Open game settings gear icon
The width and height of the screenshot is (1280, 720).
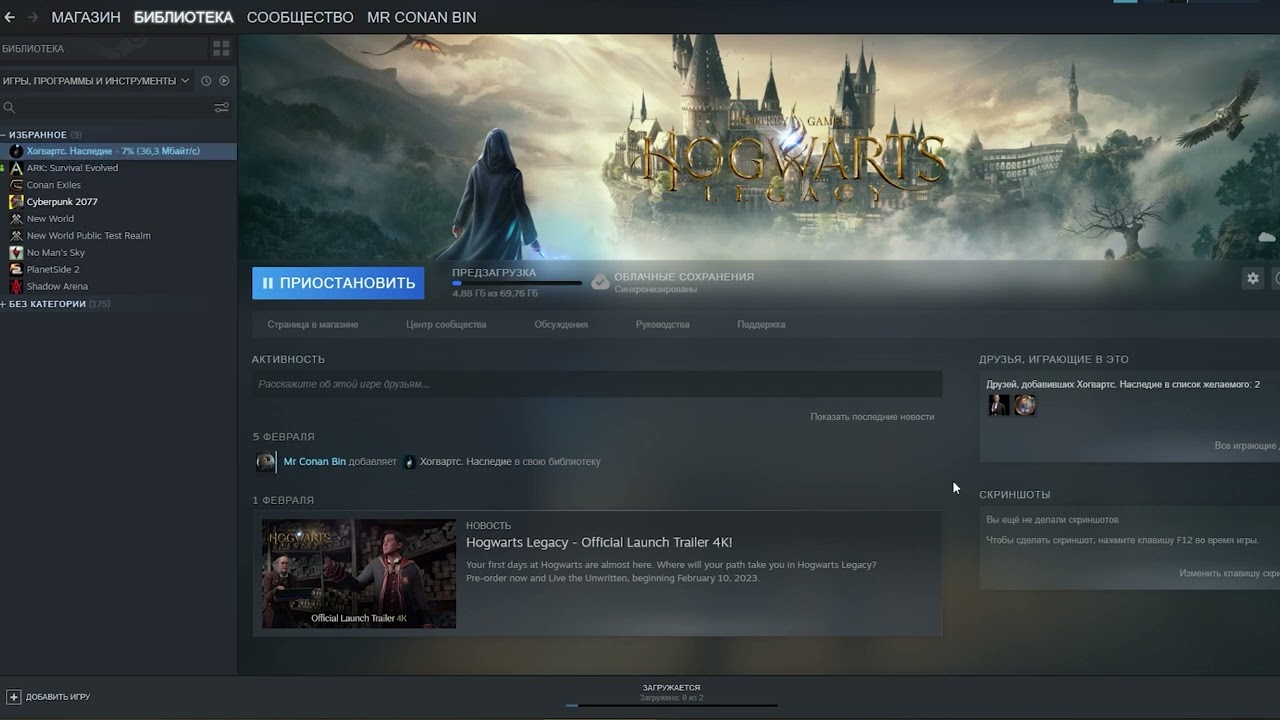pos(1252,279)
